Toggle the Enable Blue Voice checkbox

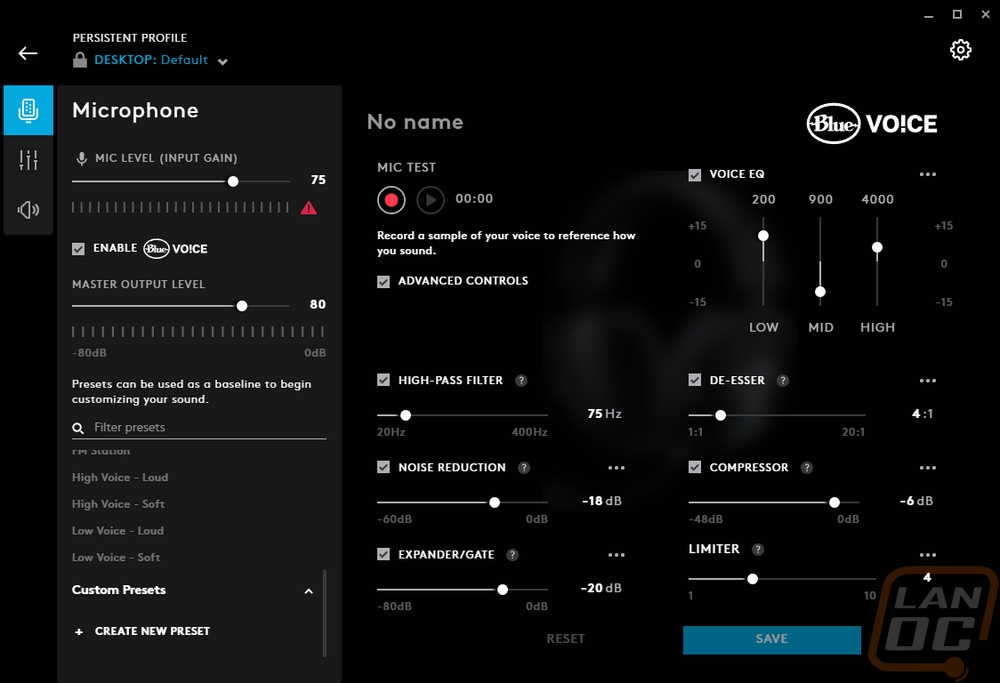point(79,249)
